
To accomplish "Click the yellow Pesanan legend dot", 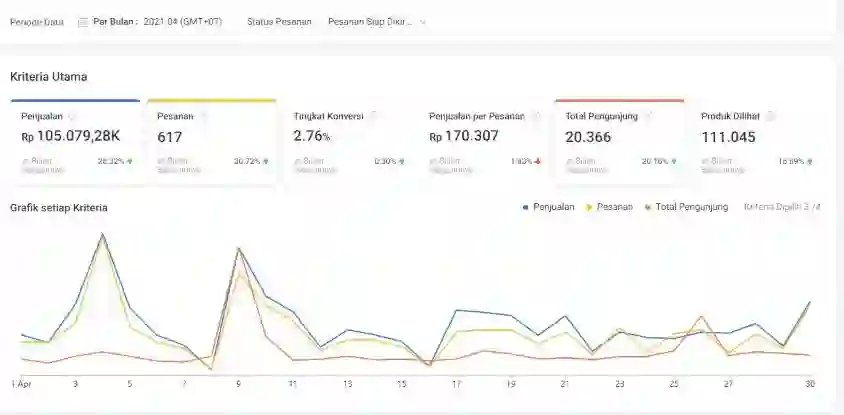I will 589,207.
